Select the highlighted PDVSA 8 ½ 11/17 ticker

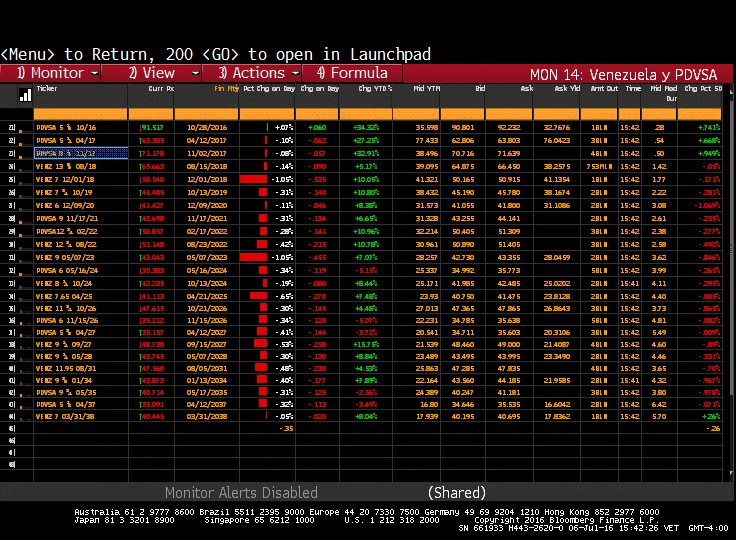pyautogui.click(x=81, y=154)
